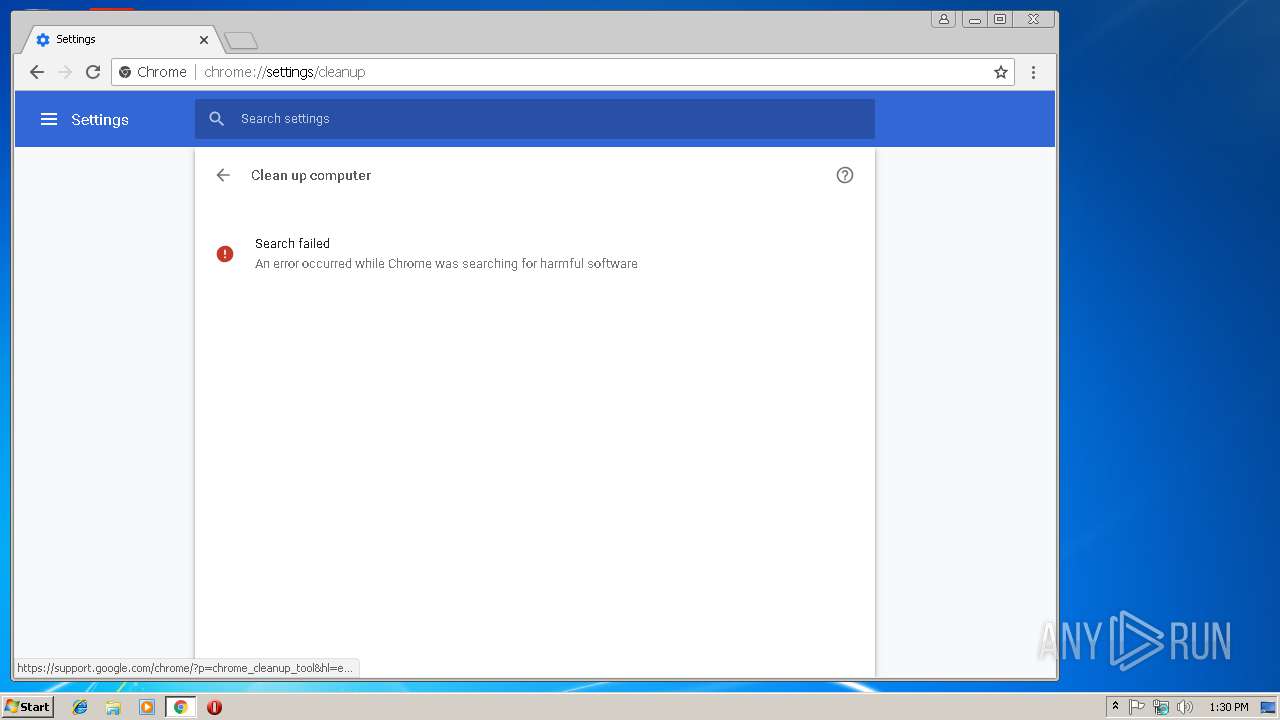Image resolution: width=1280 pixels, height=720 pixels.
Task: Click the Settings header title
Action: point(100,120)
